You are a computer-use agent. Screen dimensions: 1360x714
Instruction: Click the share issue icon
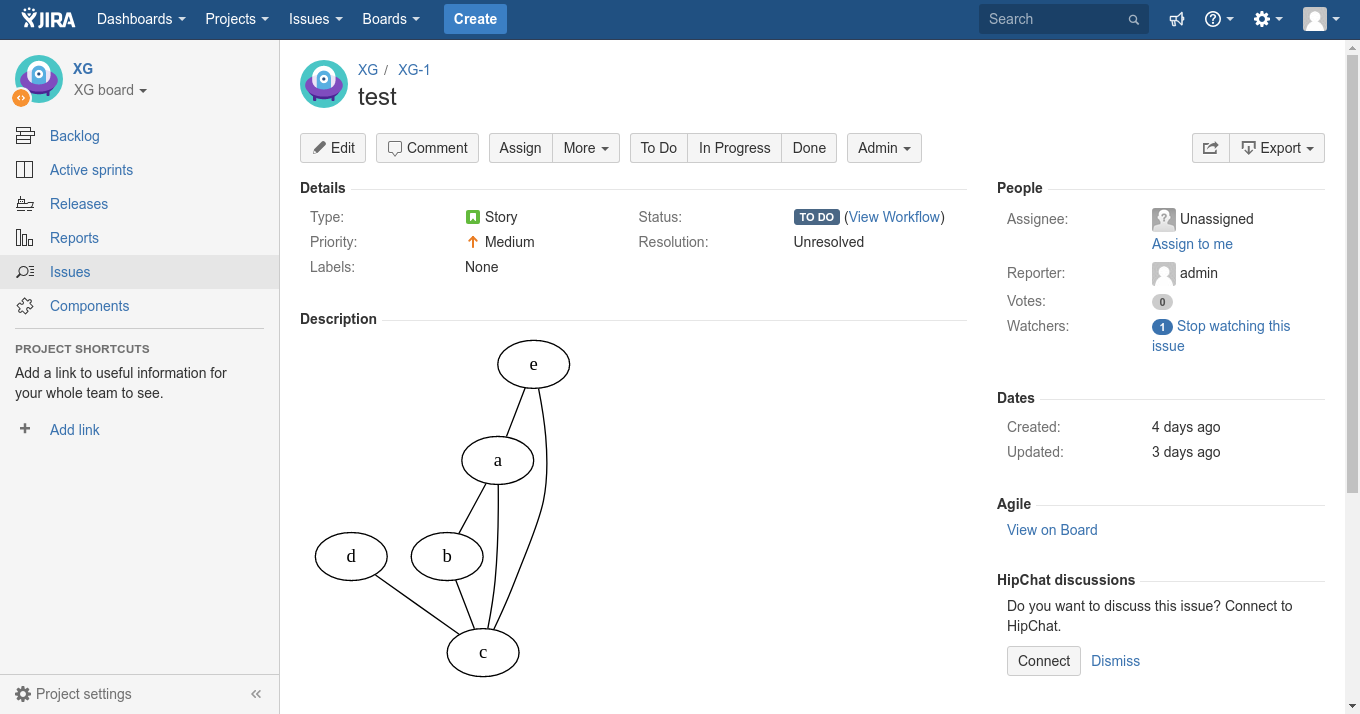pyautogui.click(x=1210, y=147)
